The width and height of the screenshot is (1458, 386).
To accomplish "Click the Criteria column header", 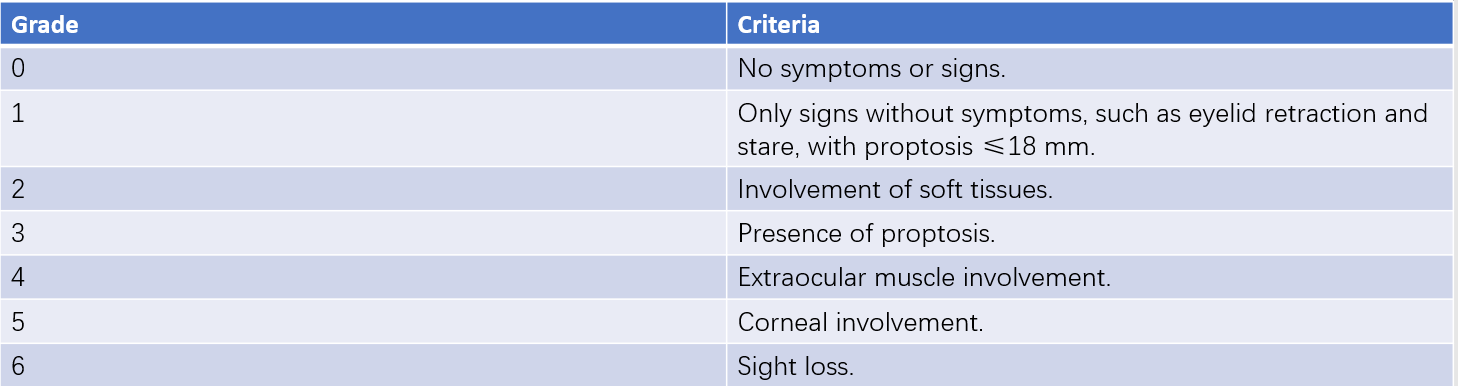I will click(1090, 24).
